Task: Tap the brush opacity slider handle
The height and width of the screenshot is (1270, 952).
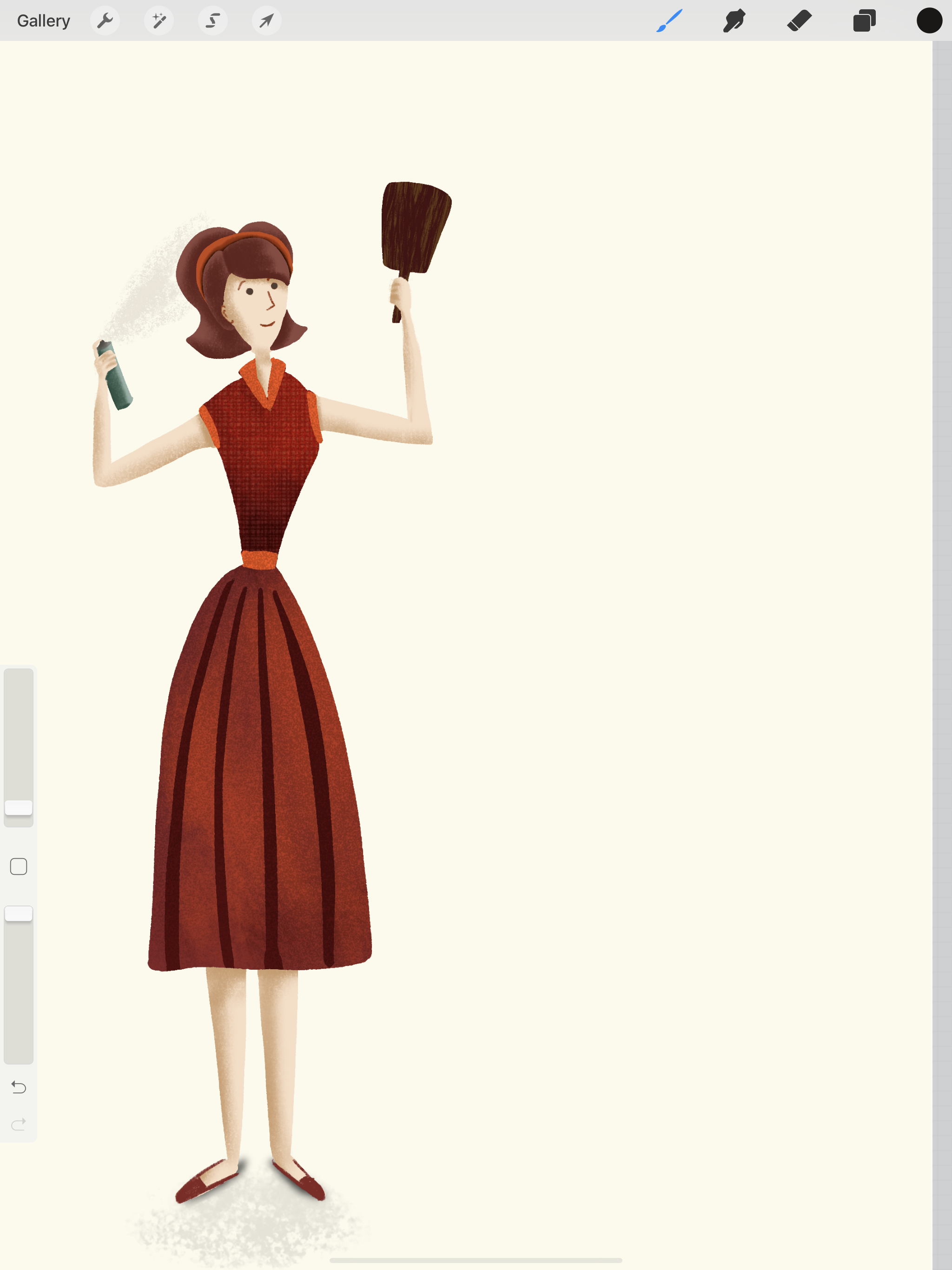Action: 19,913
